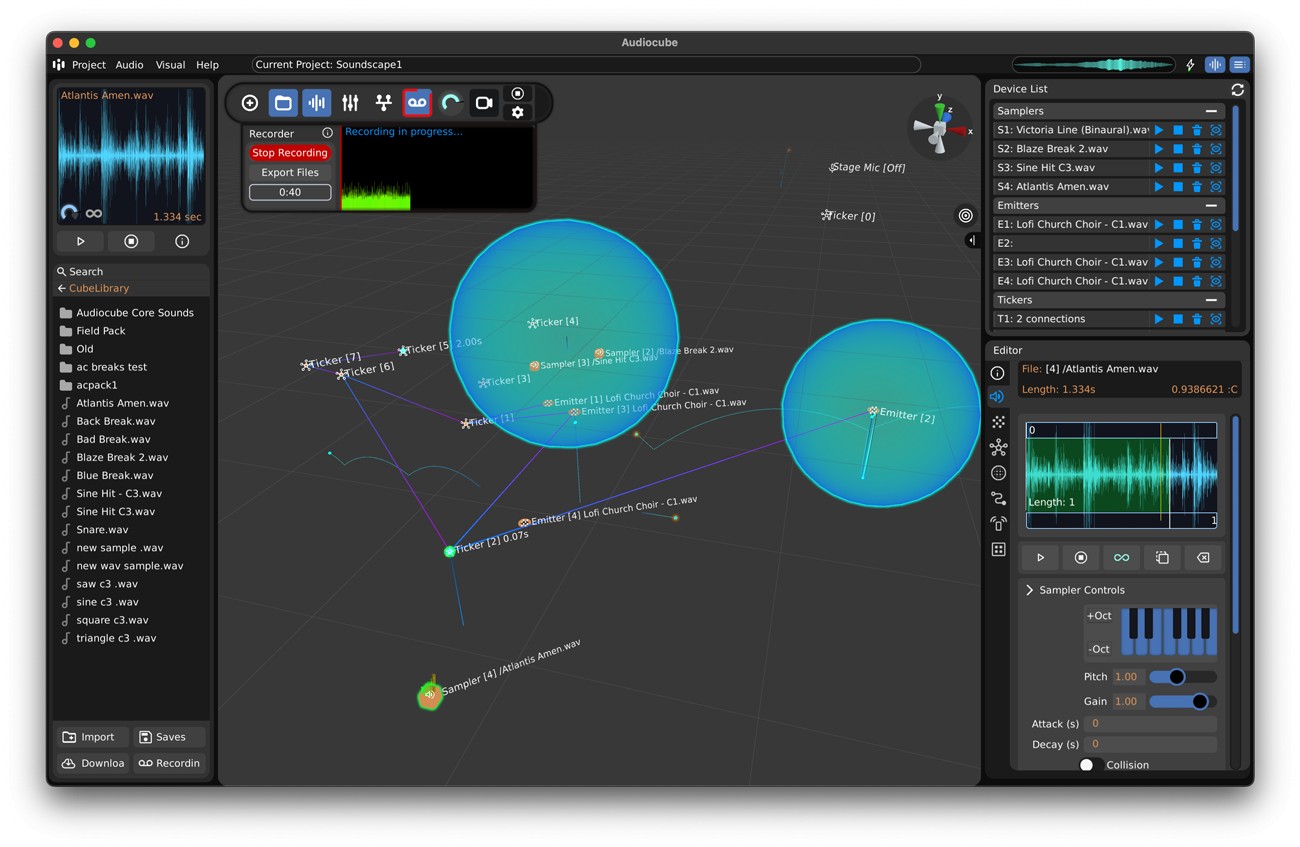Image resolution: width=1300 pixels, height=847 pixels.
Task: Click the Export Files button
Action: click(x=290, y=173)
